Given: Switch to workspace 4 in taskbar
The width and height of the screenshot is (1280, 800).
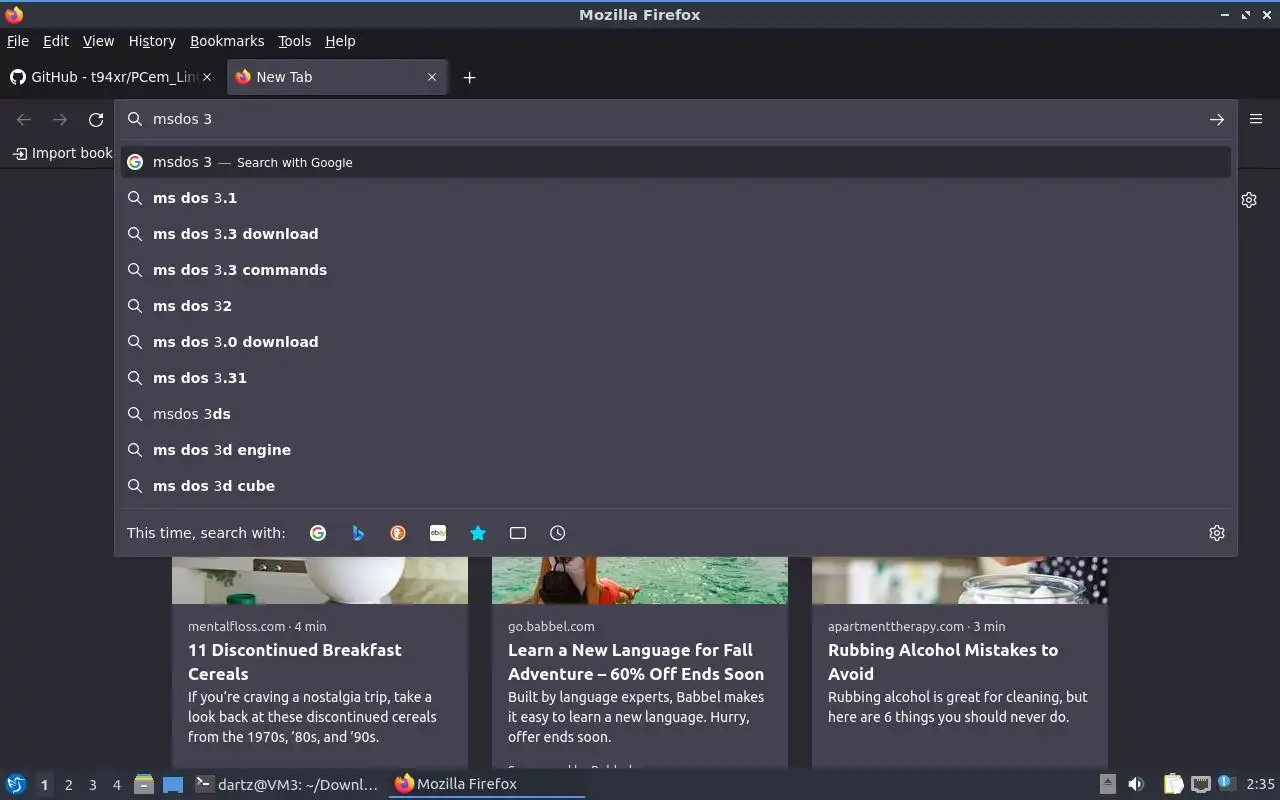Looking at the screenshot, I should (116, 785).
